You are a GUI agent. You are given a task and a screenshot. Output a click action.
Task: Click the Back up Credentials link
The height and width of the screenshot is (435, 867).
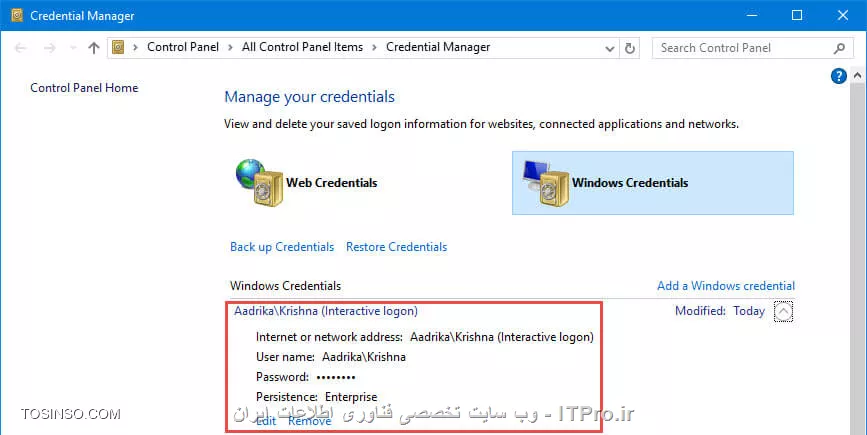282,247
